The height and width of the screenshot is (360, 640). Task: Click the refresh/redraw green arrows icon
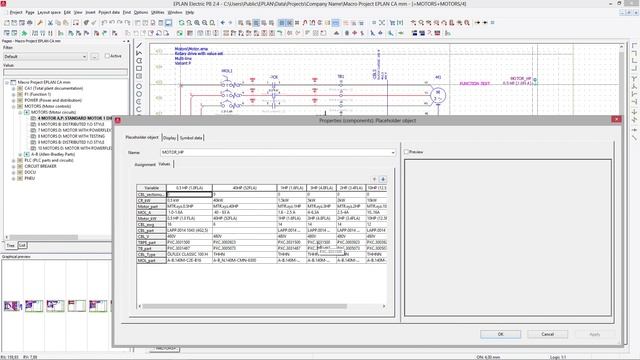point(181,23)
